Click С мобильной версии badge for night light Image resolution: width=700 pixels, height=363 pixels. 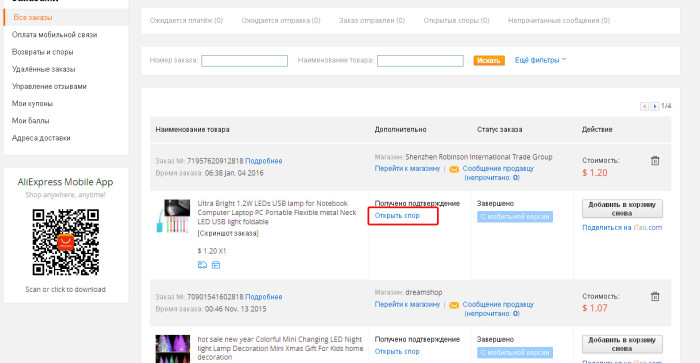pyautogui.click(x=515, y=353)
